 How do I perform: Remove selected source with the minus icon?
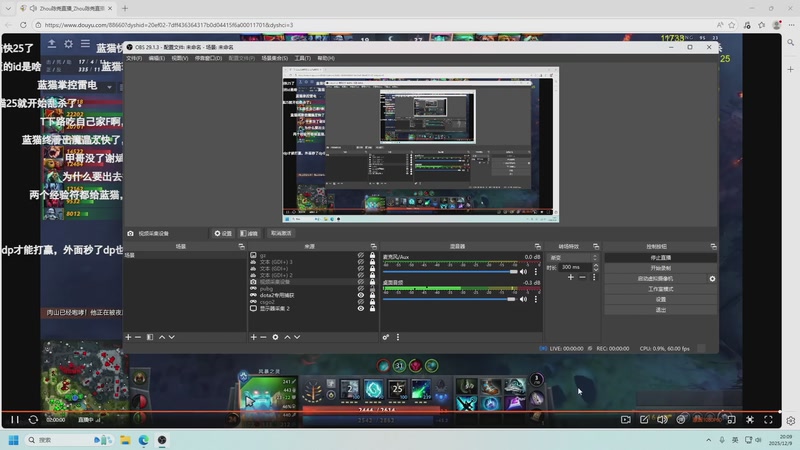[263, 337]
